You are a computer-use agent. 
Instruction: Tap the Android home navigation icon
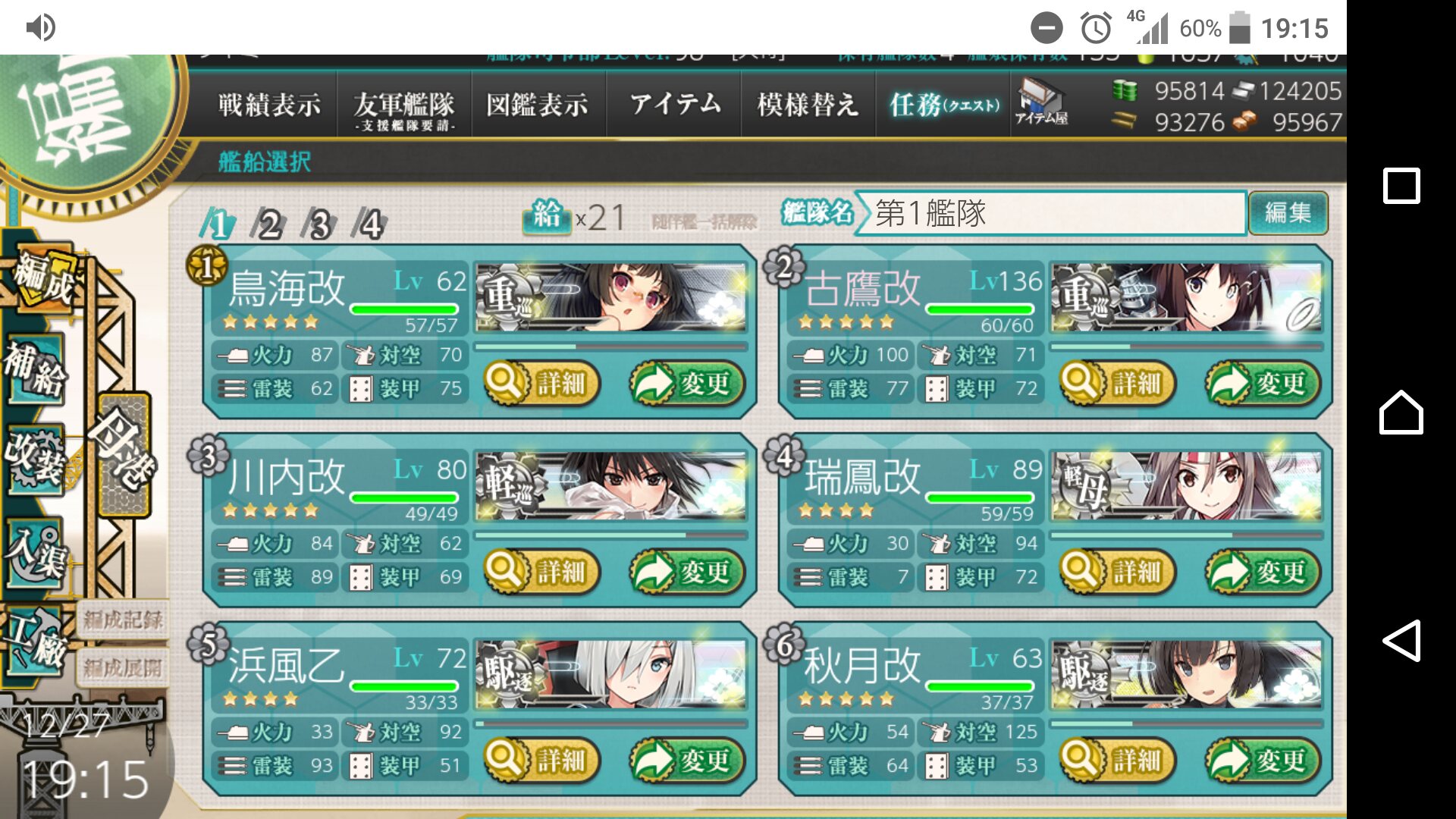pyautogui.click(x=1401, y=413)
